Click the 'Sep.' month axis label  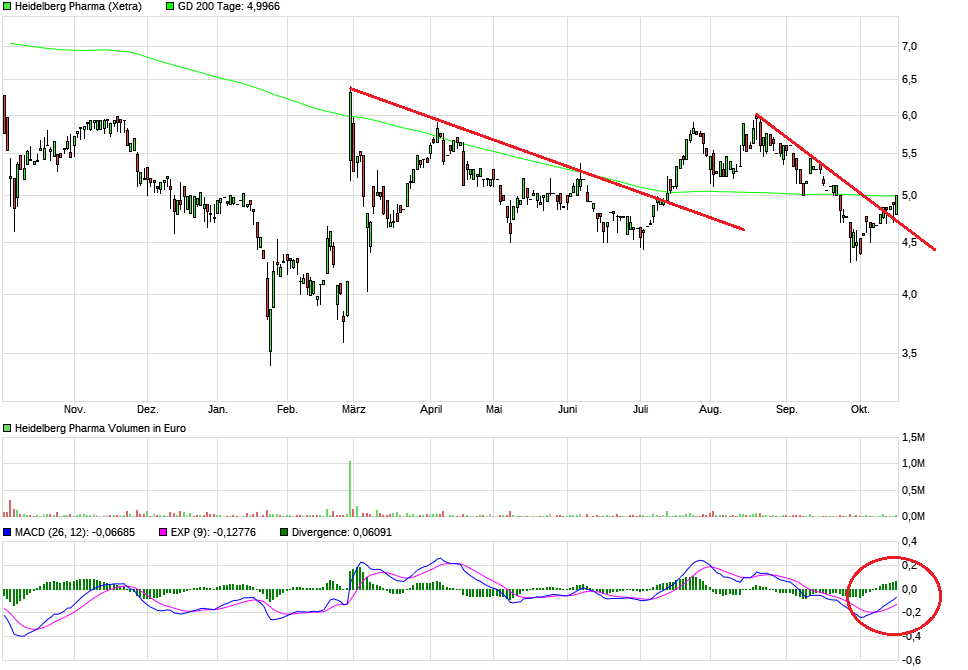tap(786, 409)
